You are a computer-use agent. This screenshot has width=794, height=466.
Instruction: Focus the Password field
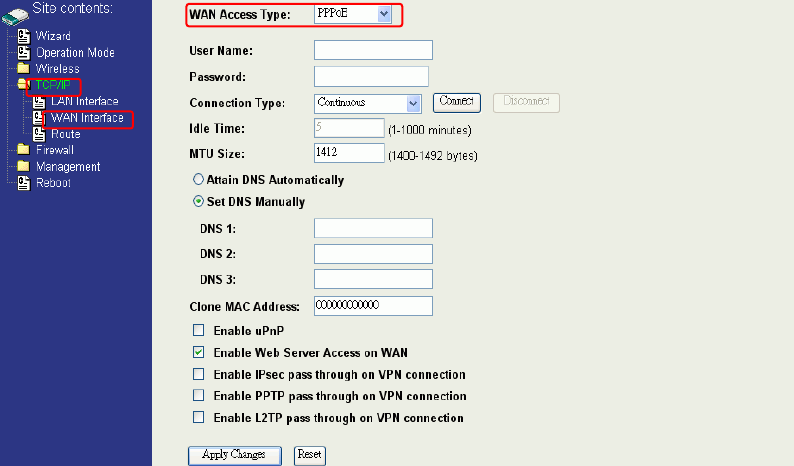(371, 76)
